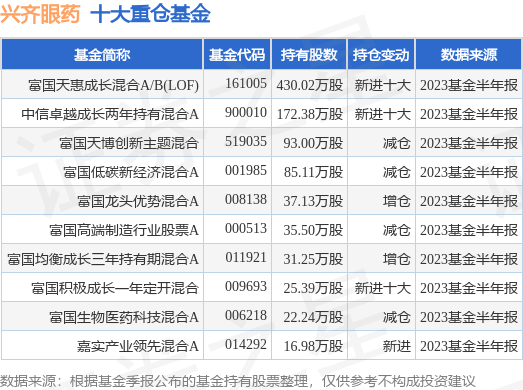This screenshot has height=390, width=523.
Task: Click 增仓 in the 011921 row
Action: [x=397, y=259]
